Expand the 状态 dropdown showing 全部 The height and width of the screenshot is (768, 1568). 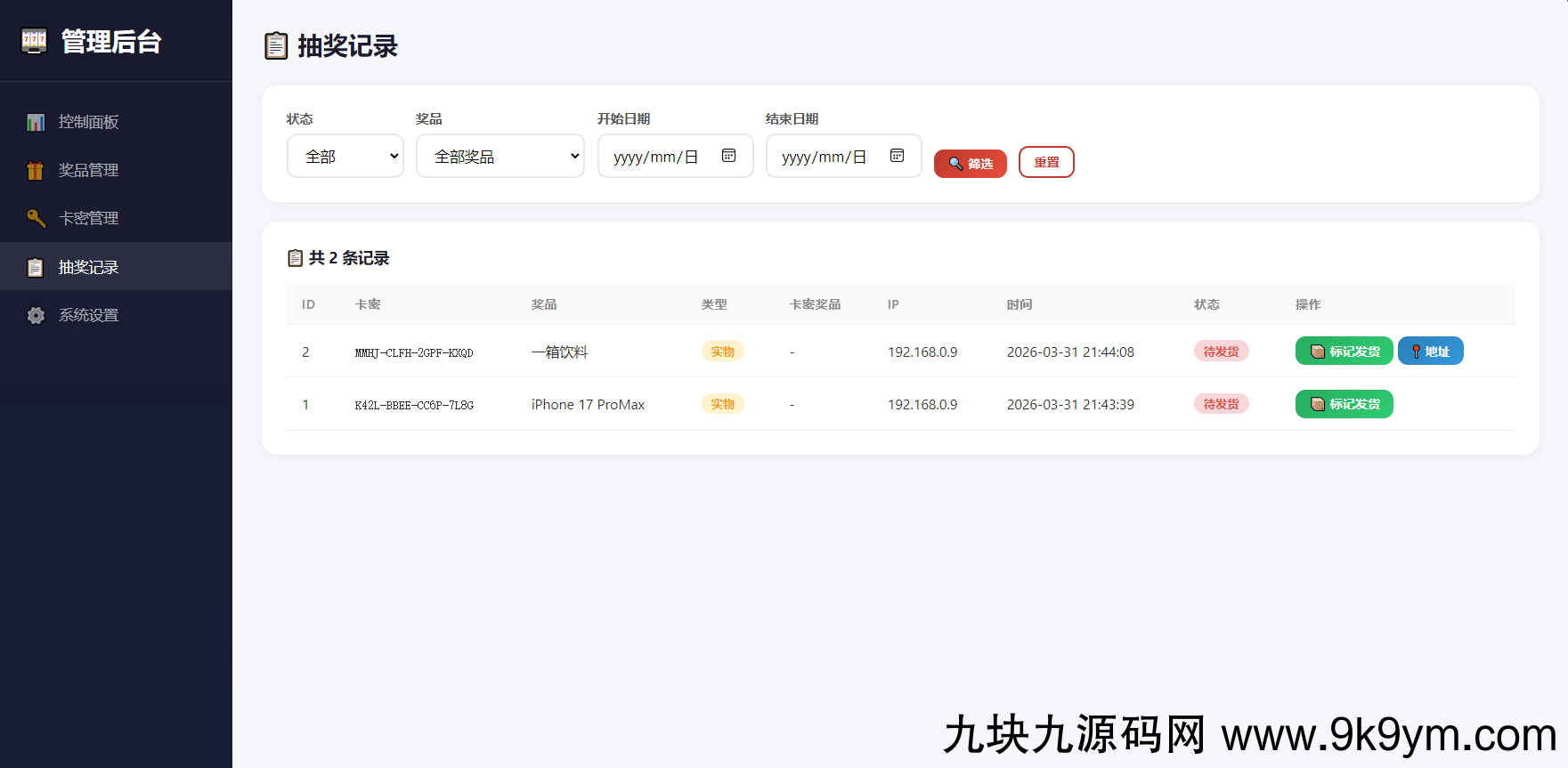[x=345, y=157]
